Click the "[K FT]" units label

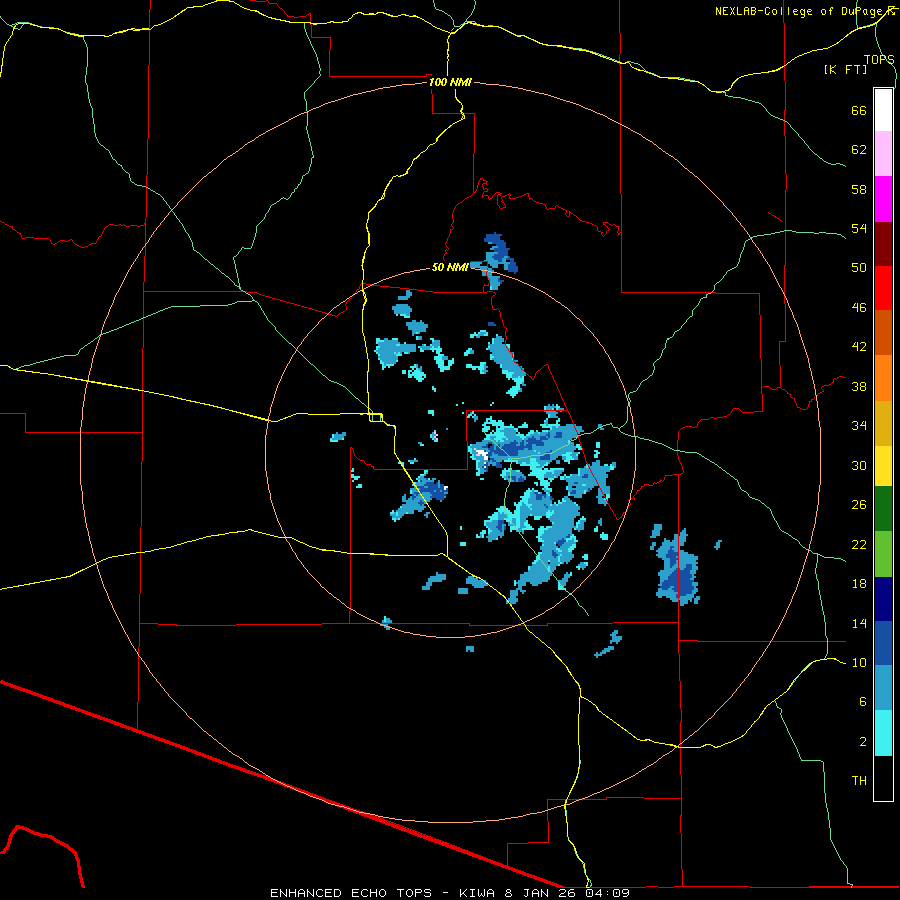(x=845, y=69)
